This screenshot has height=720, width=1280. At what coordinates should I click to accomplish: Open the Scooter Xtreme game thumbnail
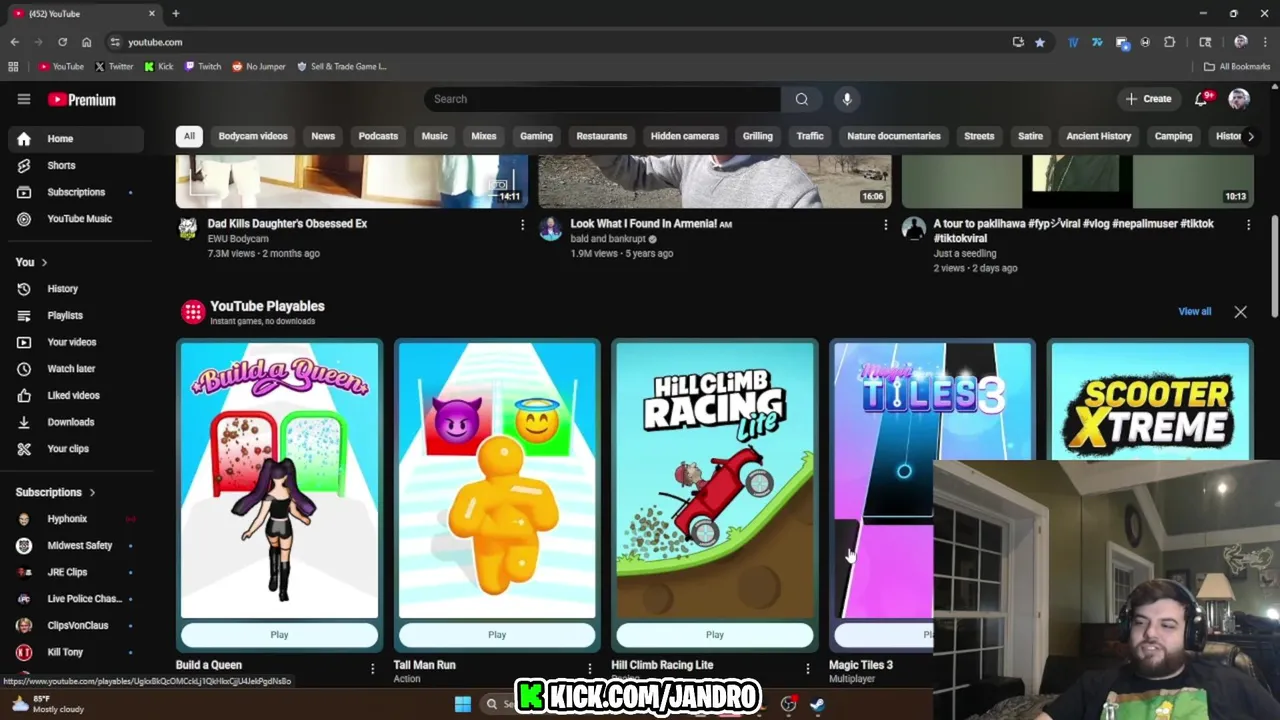tap(1150, 402)
